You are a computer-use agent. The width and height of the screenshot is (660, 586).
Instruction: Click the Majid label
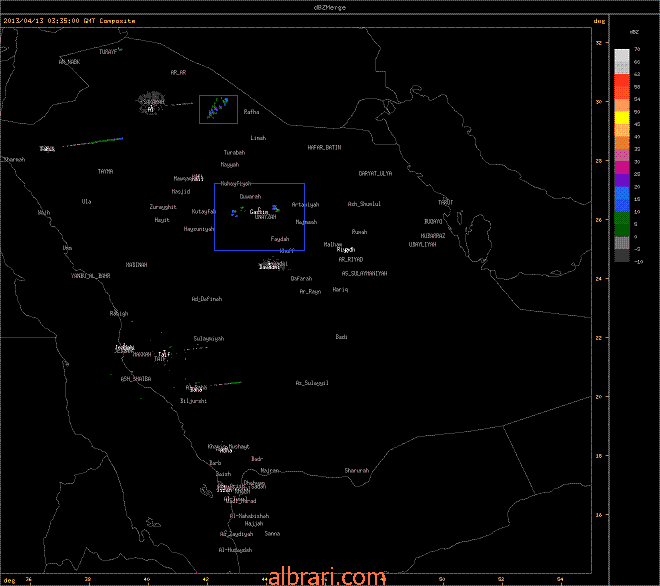tap(181, 192)
